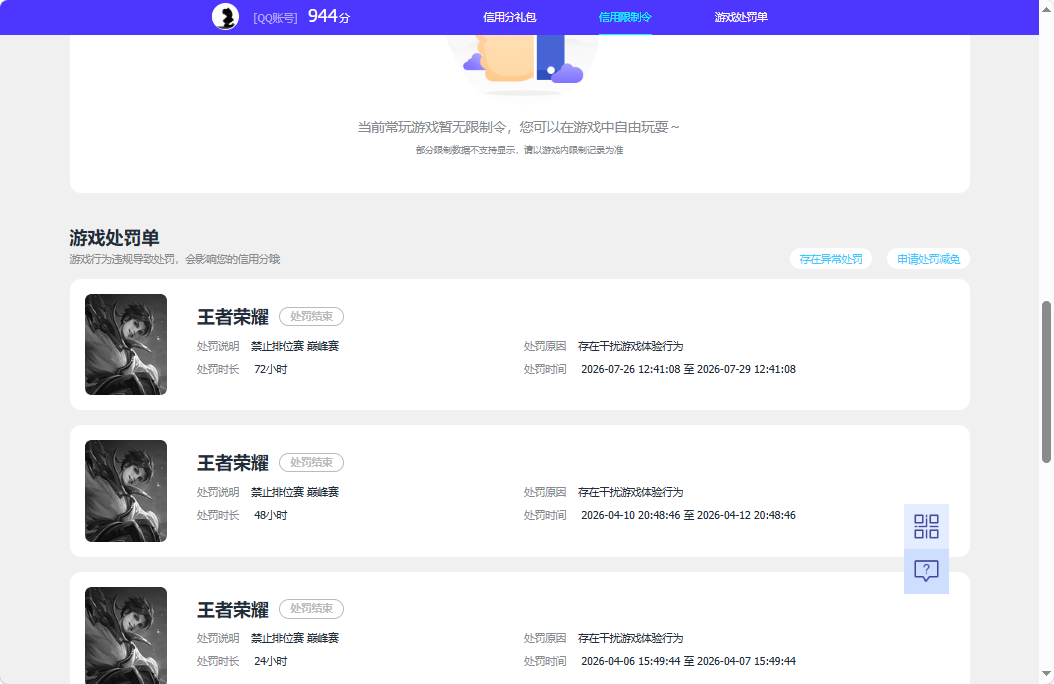Screen dimensions: 1054x684
Task: Click the 部分限制数据不支持显示 note
Action: 519,150
